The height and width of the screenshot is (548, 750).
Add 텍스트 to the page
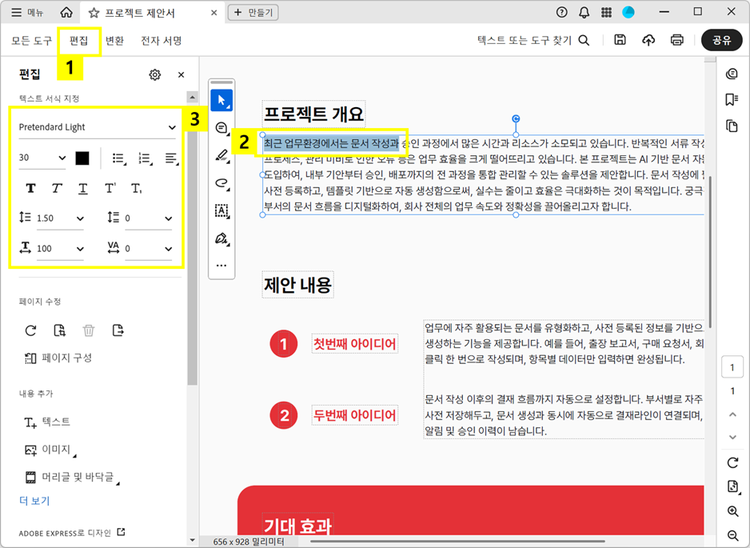click(47, 422)
